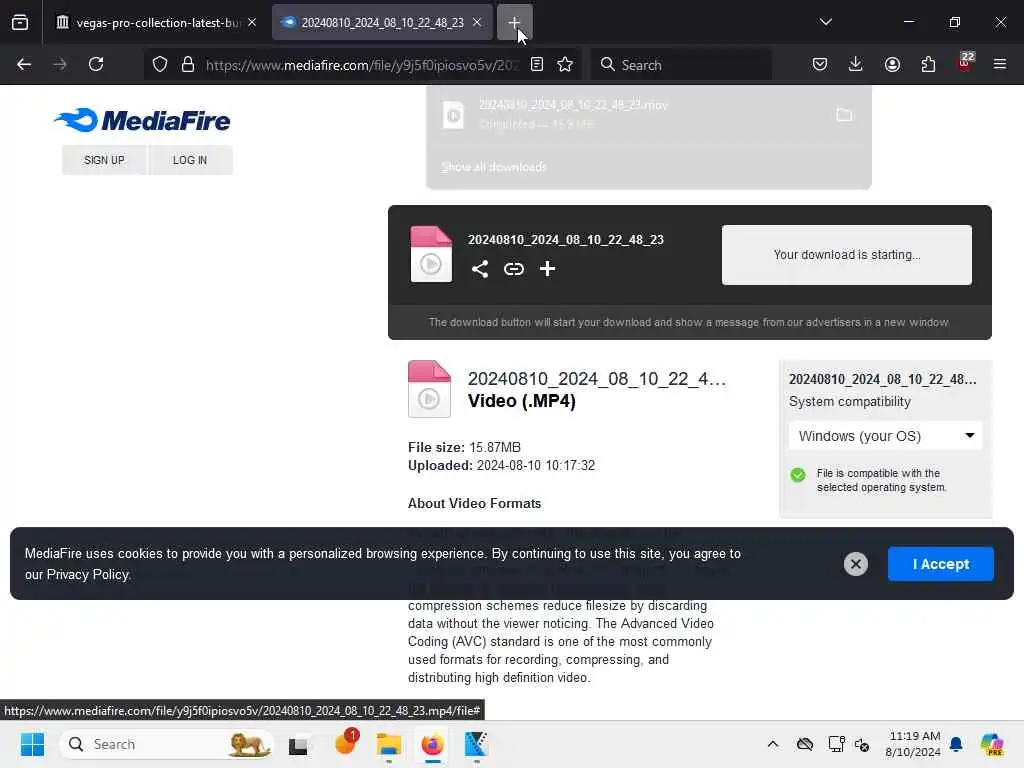This screenshot has height=768, width=1024.
Task: Dismiss cookie banner with X
Action: coord(856,564)
